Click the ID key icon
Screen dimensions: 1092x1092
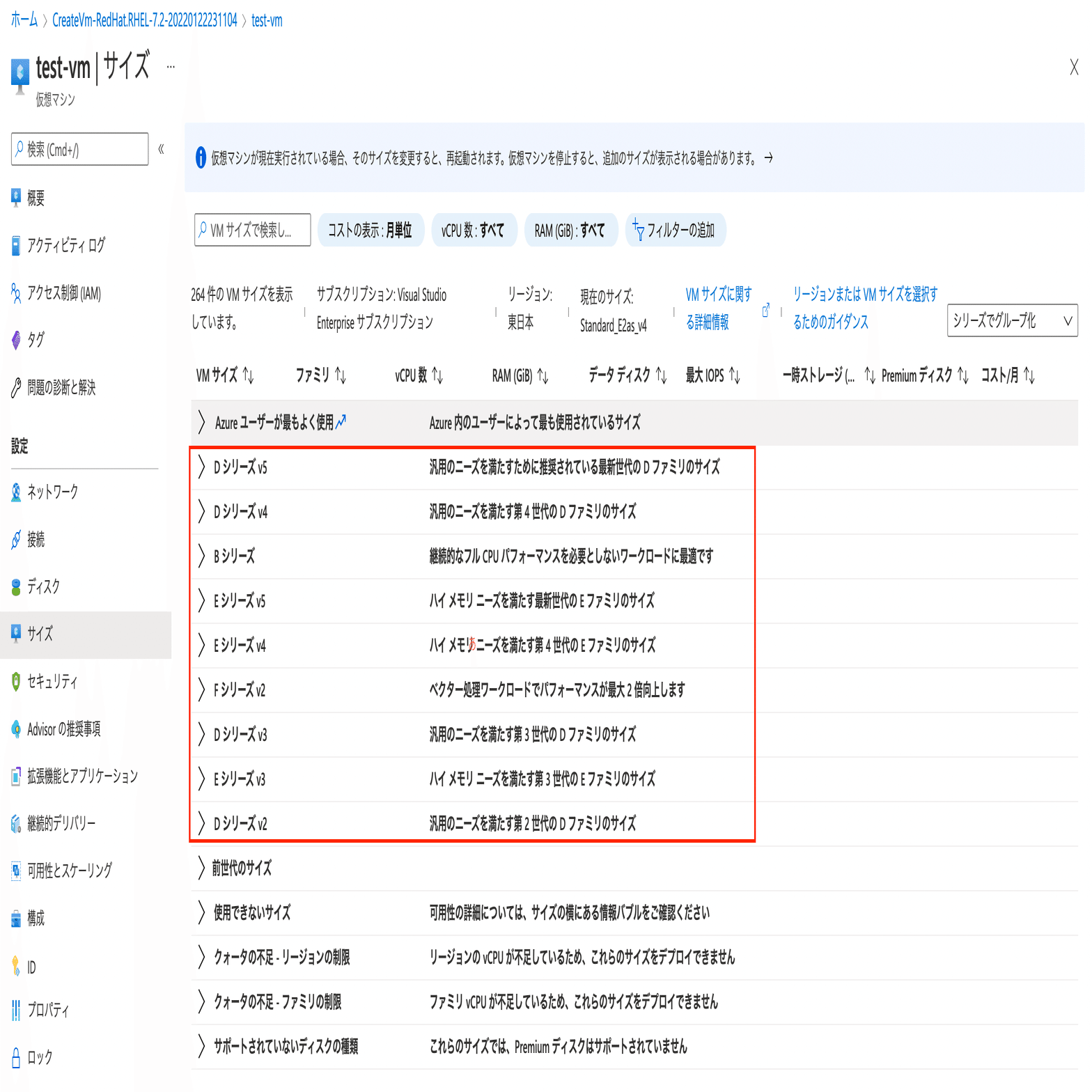pos(16,966)
